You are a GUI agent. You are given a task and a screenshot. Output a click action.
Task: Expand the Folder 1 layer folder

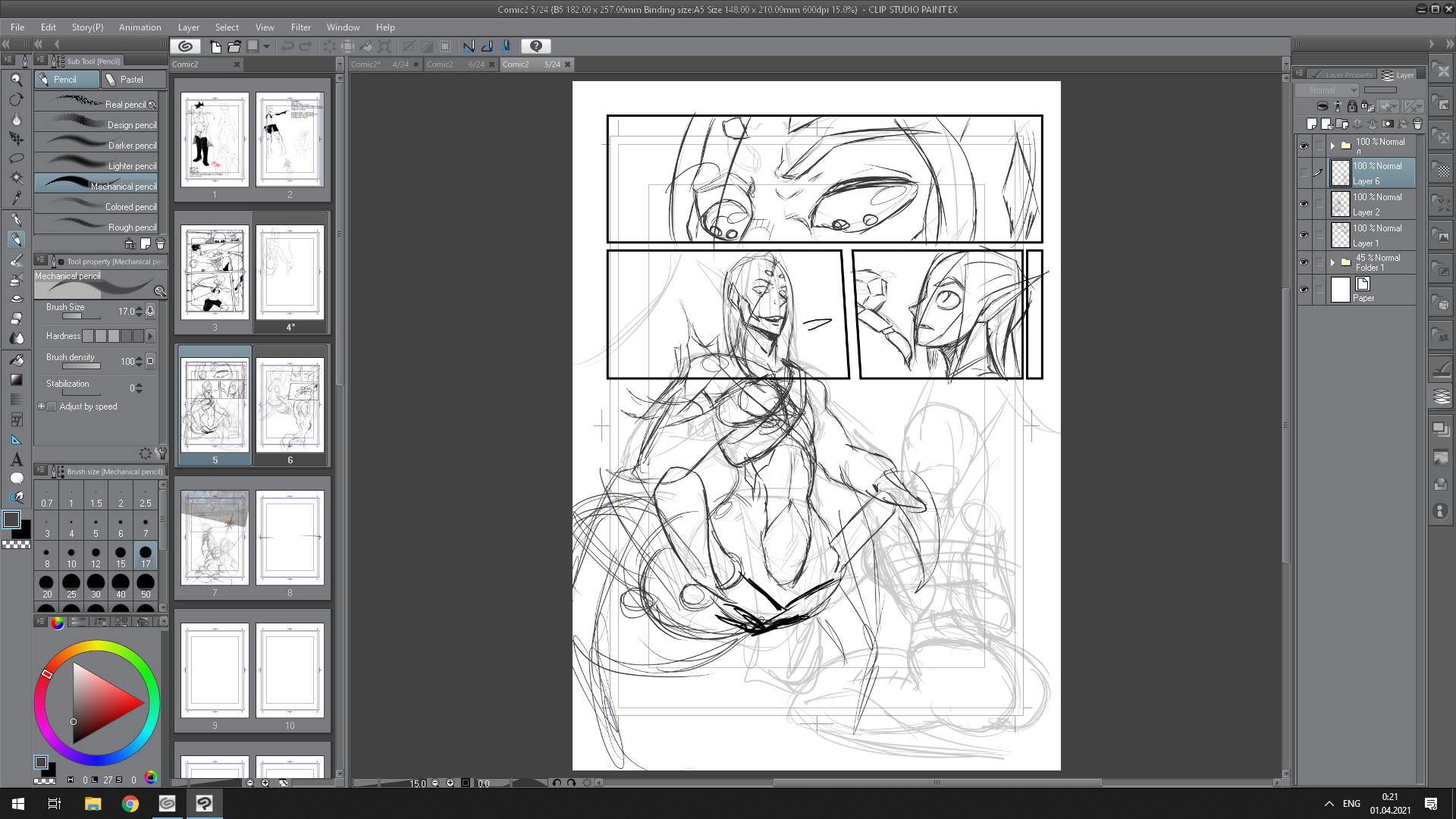[1332, 262]
